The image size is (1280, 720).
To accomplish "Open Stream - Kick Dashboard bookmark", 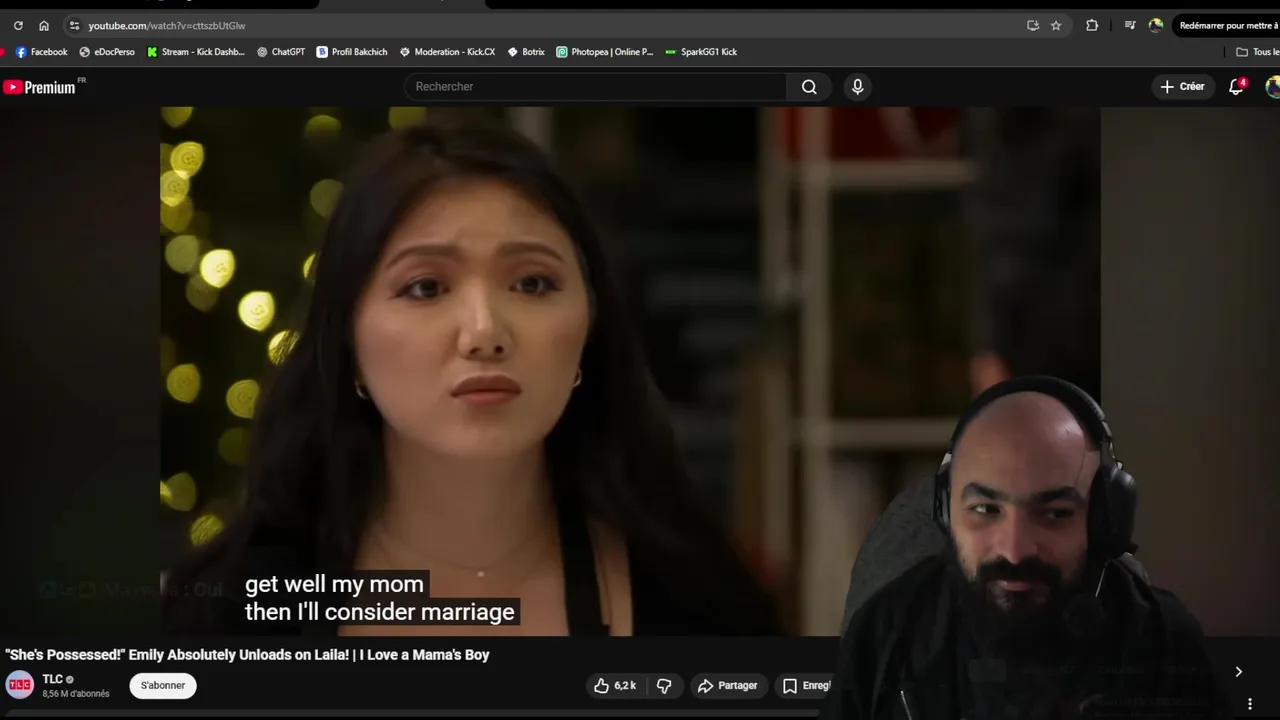I will [196, 52].
